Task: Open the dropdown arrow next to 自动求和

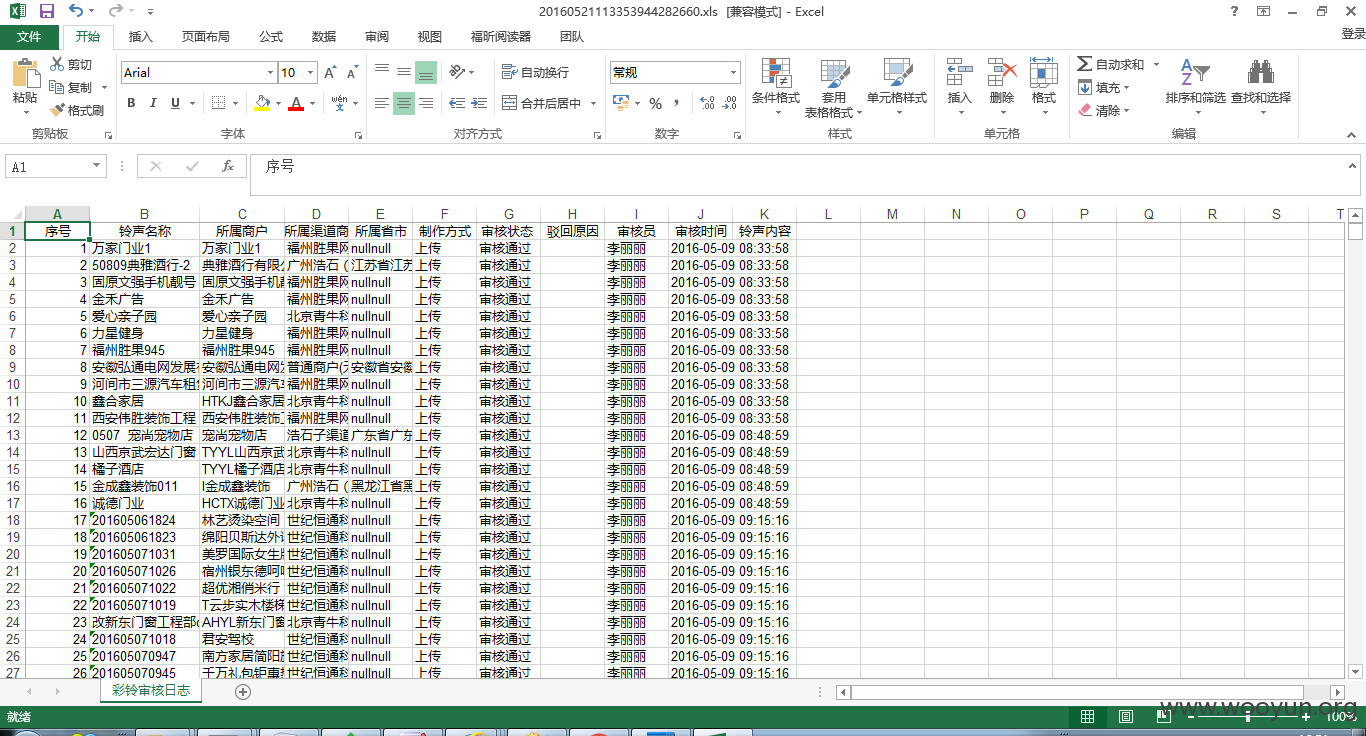Action: click(x=1156, y=64)
